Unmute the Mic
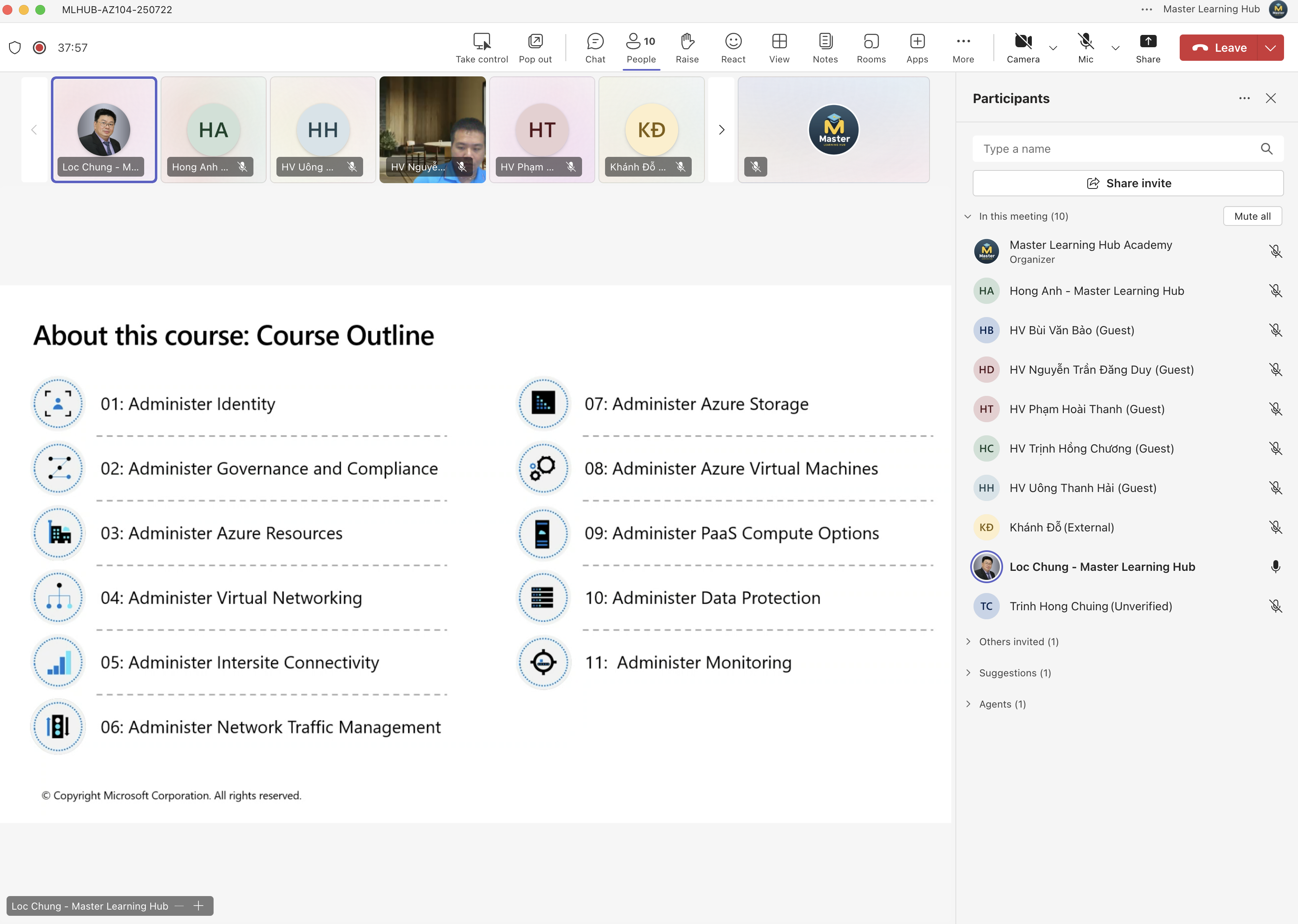This screenshot has width=1298, height=924. click(1085, 48)
